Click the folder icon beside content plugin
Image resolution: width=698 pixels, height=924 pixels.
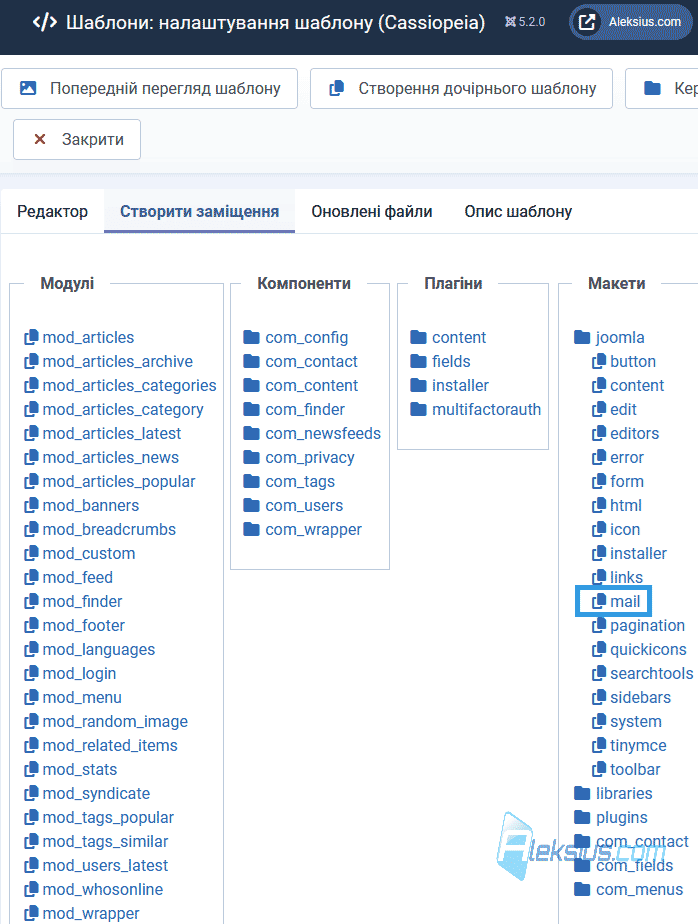pyautogui.click(x=419, y=337)
